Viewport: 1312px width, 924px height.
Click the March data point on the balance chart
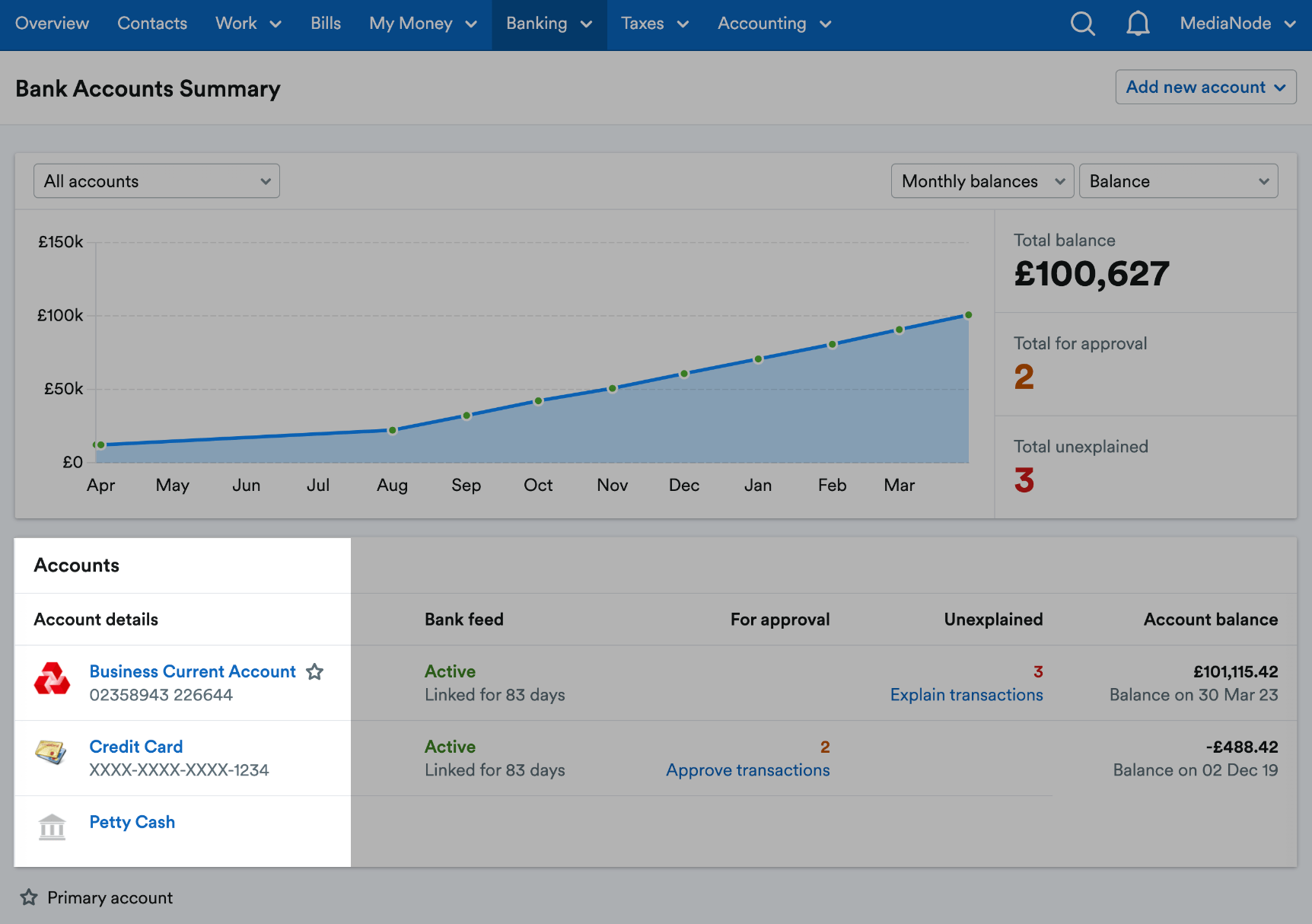(x=899, y=328)
